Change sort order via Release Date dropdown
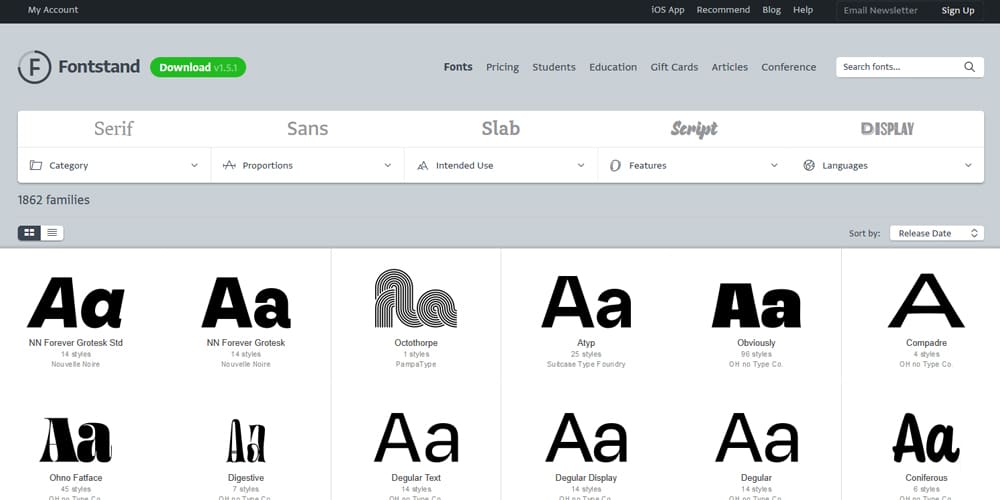The image size is (1000, 500). click(937, 233)
